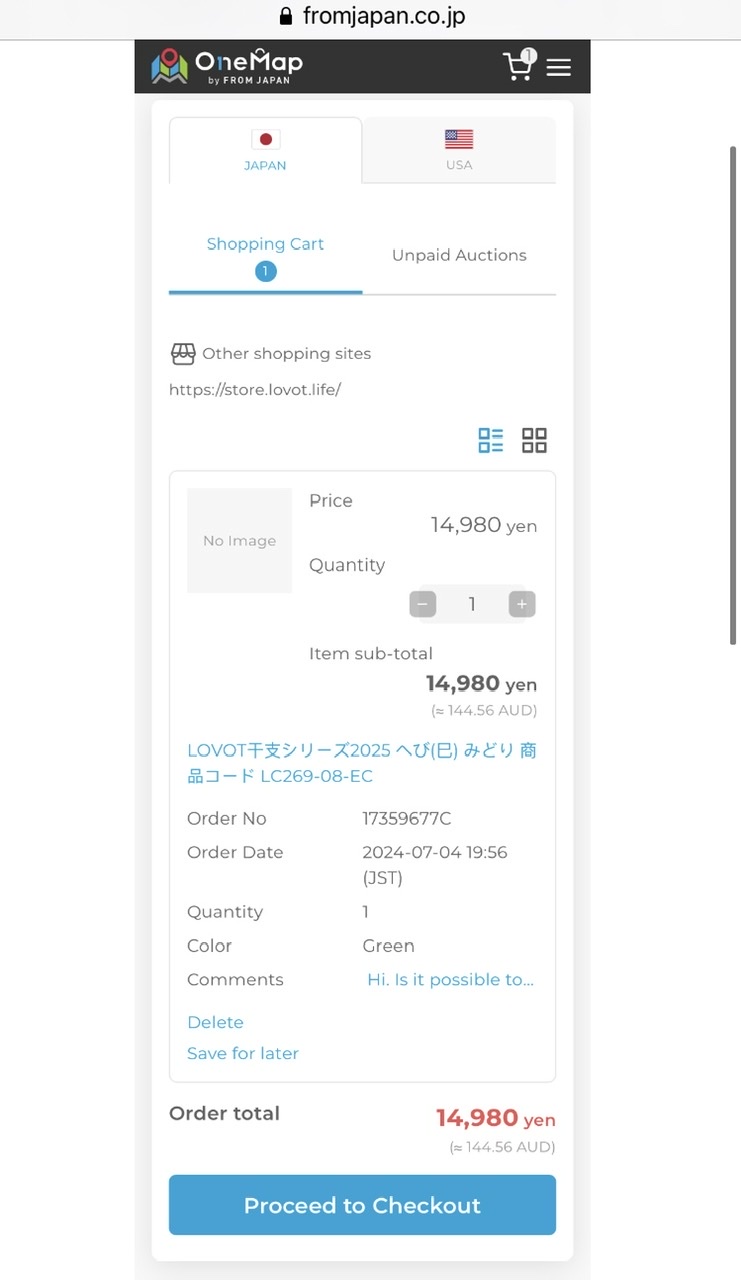Click the Other shopping sites store icon
Viewport: 741px width, 1280px height.
pyautogui.click(x=183, y=354)
